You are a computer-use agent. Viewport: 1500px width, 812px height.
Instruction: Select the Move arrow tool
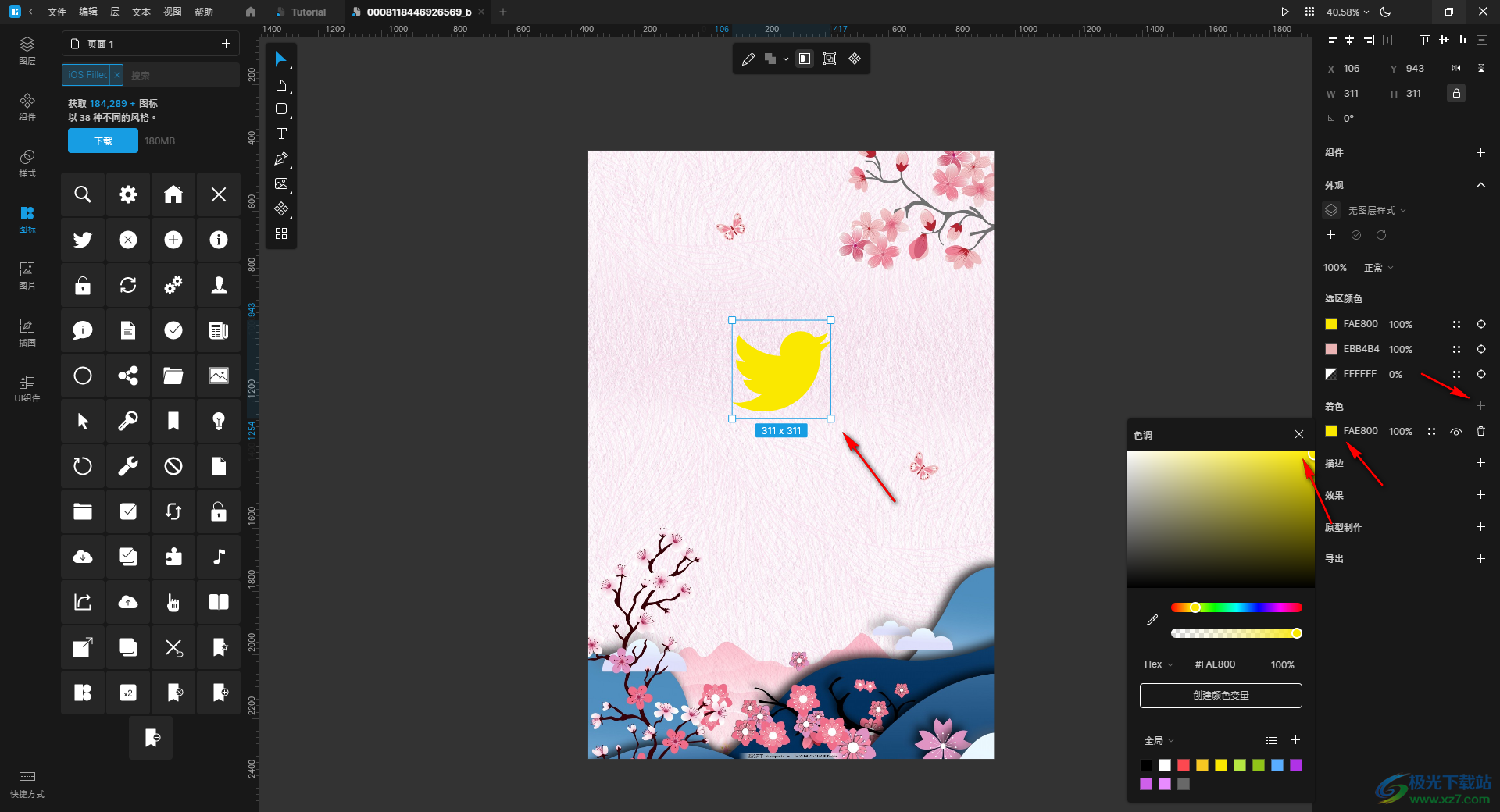coord(280,59)
